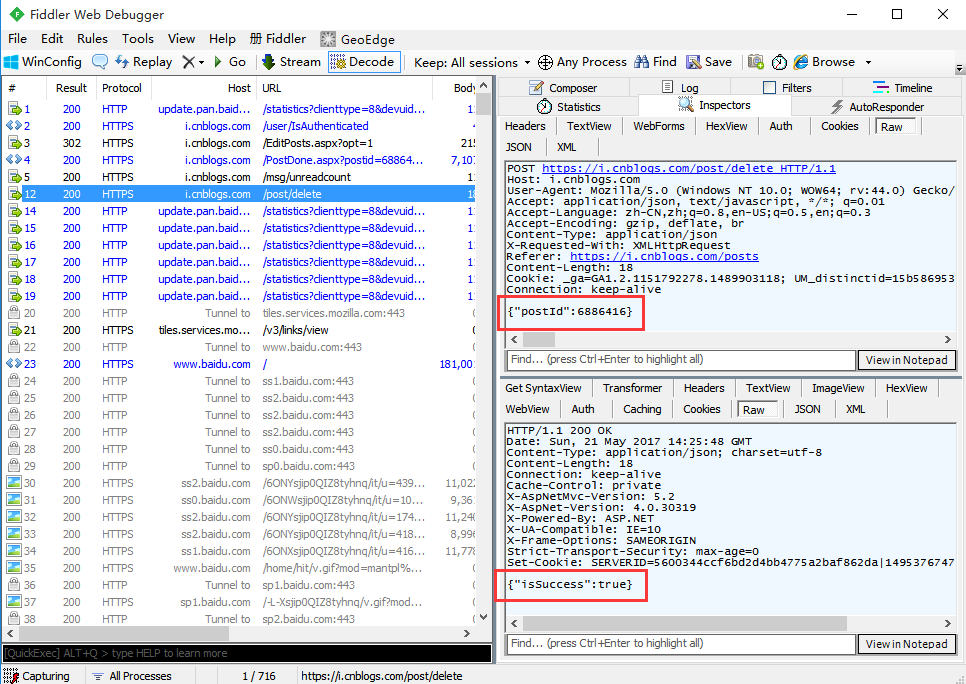The width and height of the screenshot is (966, 684).
Task: Open Keep: All sessions dropdown
Action: (472, 62)
